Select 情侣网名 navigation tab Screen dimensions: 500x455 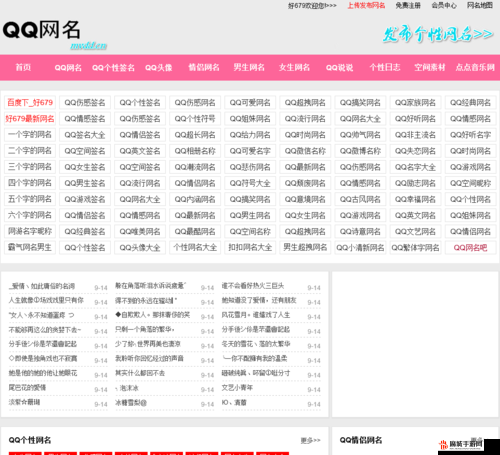click(204, 68)
